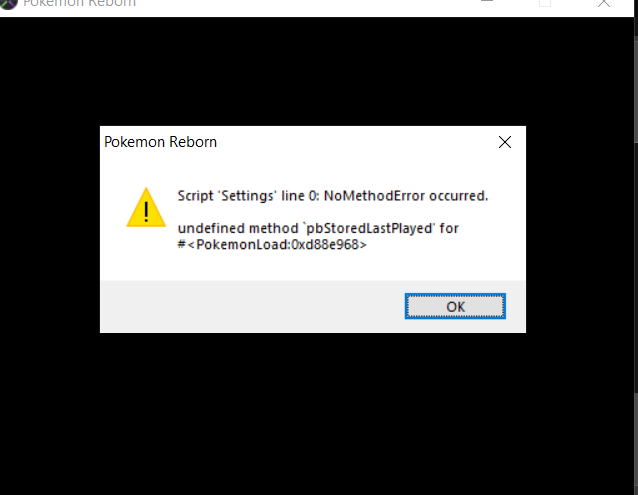This screenshot has height=495, width=638.
Task: Click the word NoMethodError in the message
Action: [x=374, y=196]
